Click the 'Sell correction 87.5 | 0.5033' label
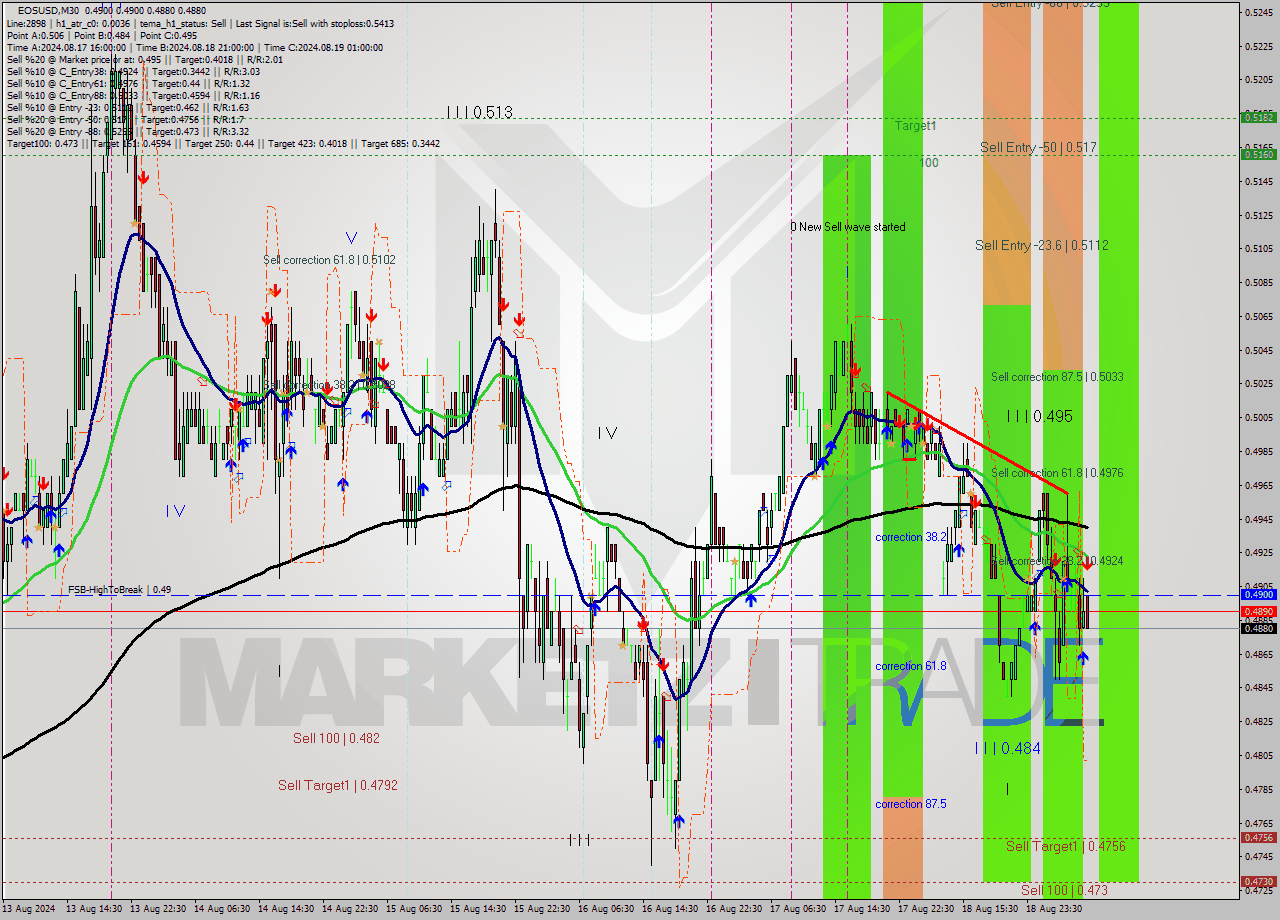This screenshot has width=1280, height=920. [x=1057, y=377]
